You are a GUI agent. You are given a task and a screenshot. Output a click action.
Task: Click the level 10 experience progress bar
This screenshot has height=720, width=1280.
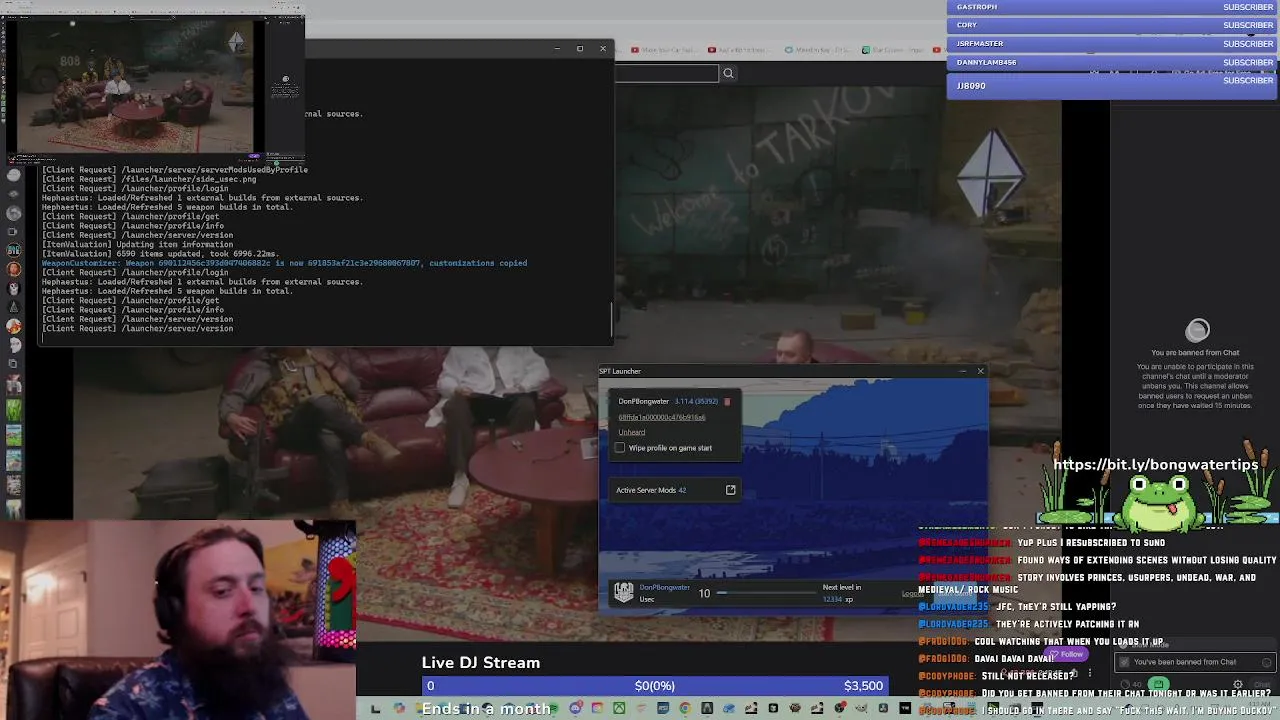coord(767,593)
